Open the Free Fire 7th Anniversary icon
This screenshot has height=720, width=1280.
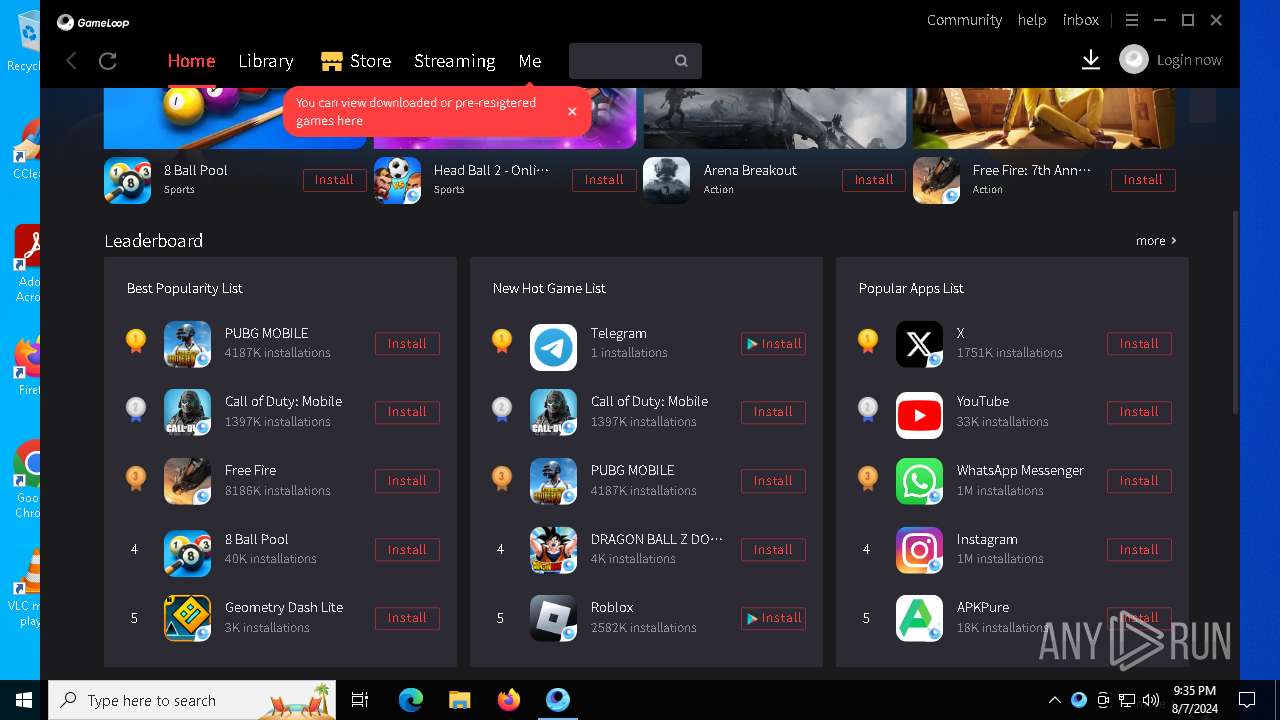coord(936,180)
